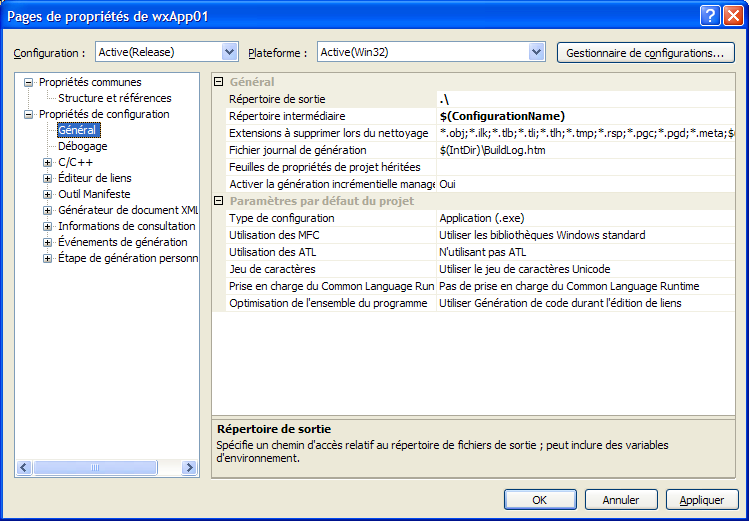Select Informations de consultation tree label
Image resolution: width=749 pixels, height=521 pixels.
[x=127, y=226]
